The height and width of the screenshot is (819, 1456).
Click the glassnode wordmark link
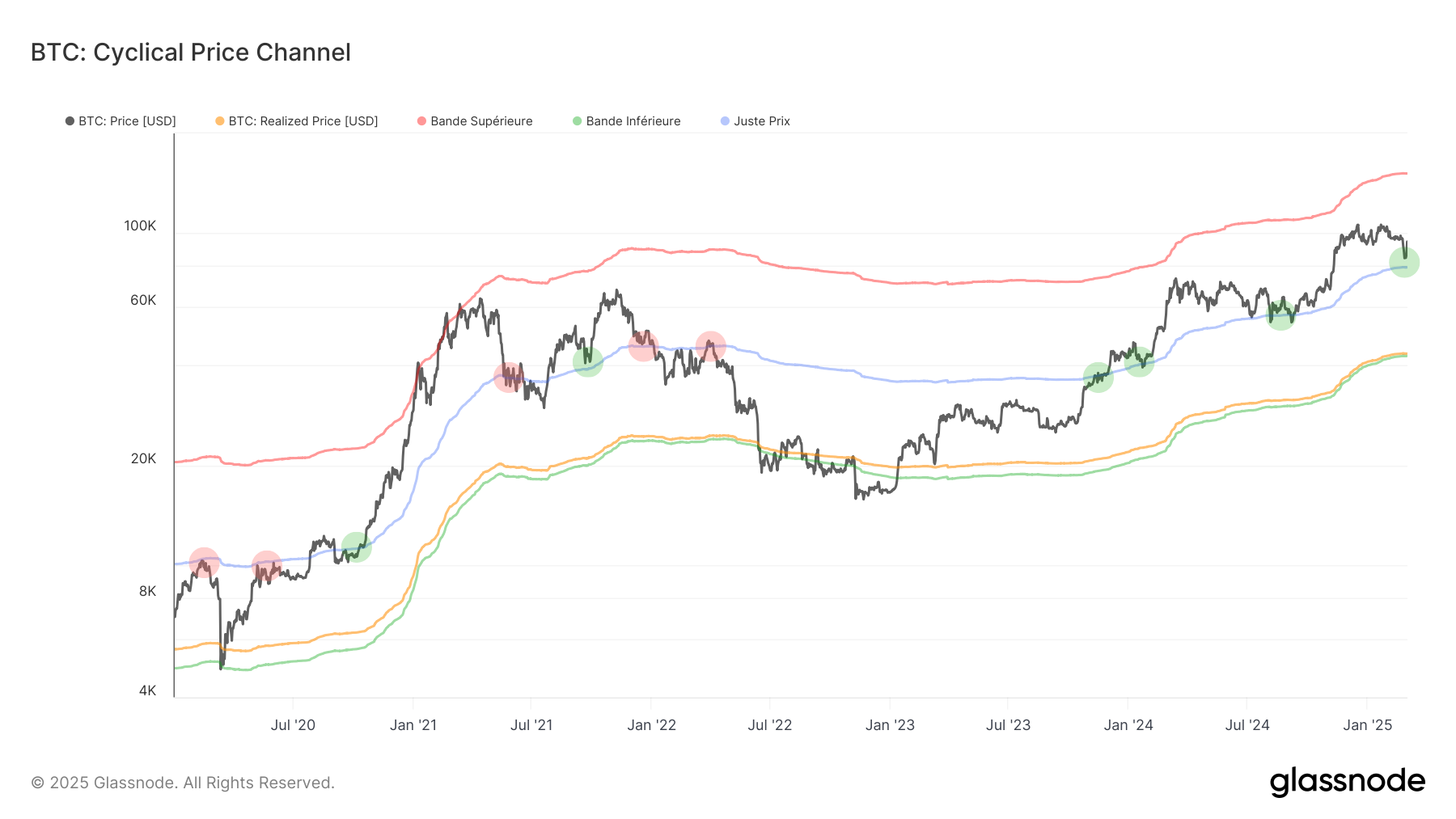coord(1348,781)
